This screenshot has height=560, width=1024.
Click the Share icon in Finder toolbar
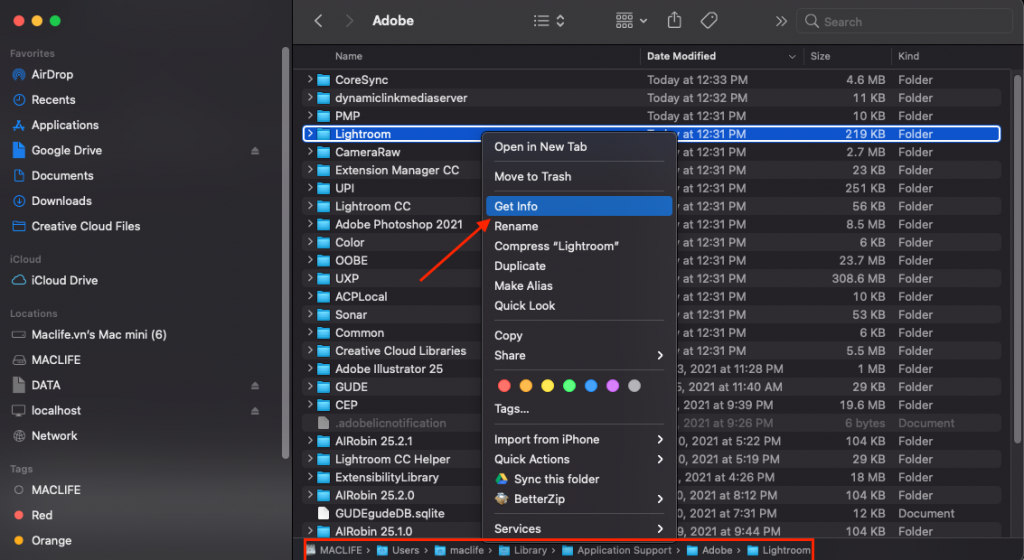[674, 20]
